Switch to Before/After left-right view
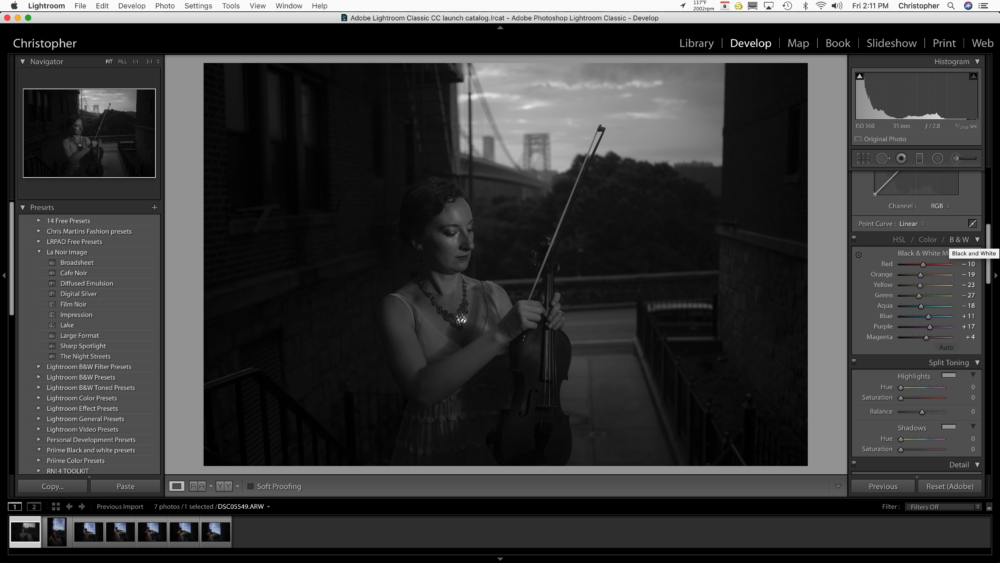This screenshot has height=563, width=1000. tap(198, 486)
